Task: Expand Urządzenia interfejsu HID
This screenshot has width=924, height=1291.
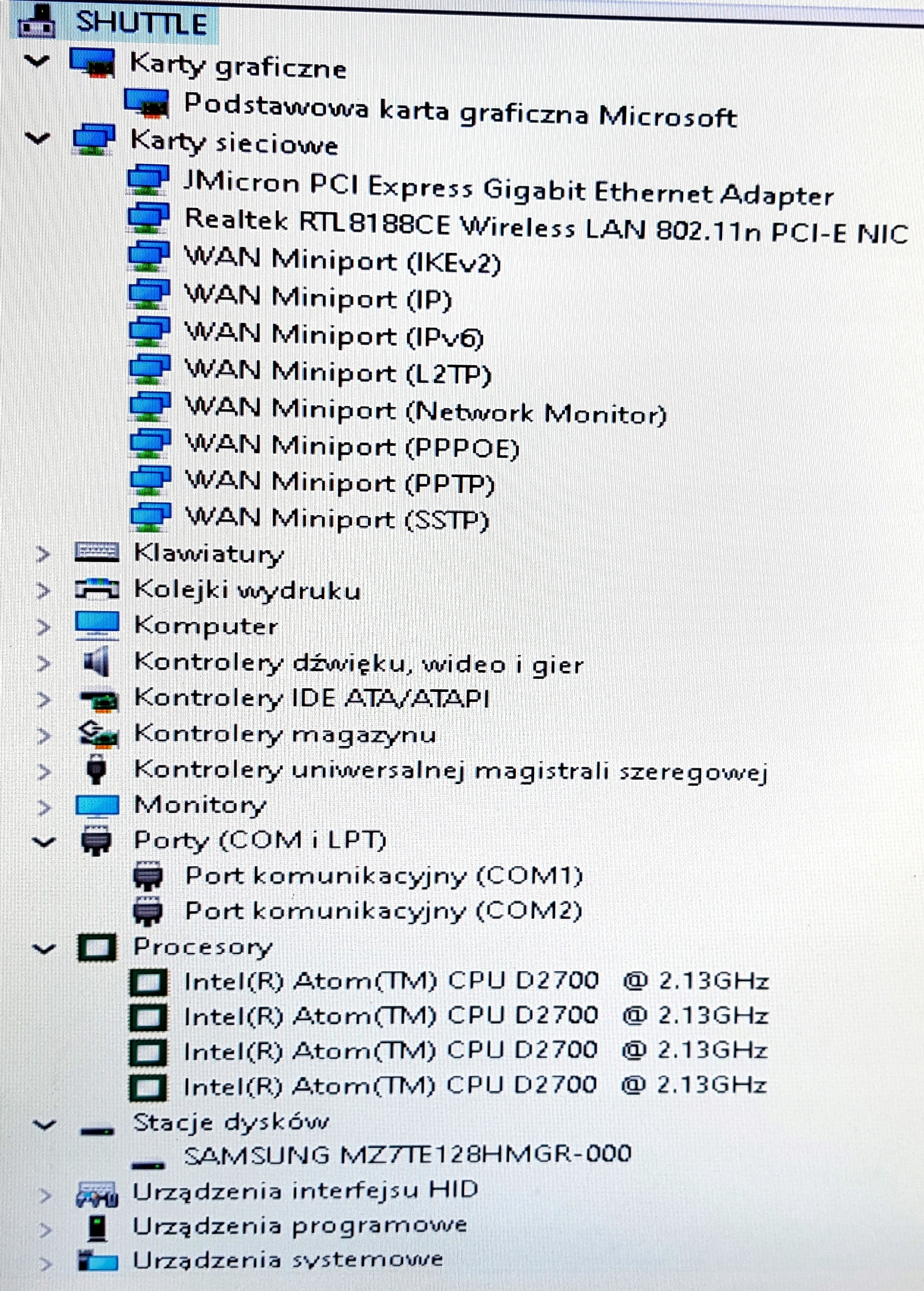Action: point(45,1196)
